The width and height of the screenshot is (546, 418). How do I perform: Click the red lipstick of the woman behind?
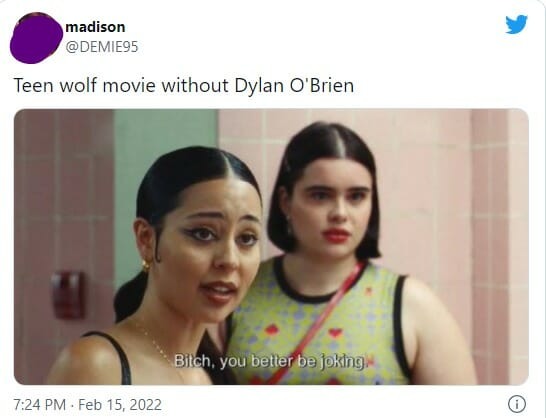click(336, 235)
